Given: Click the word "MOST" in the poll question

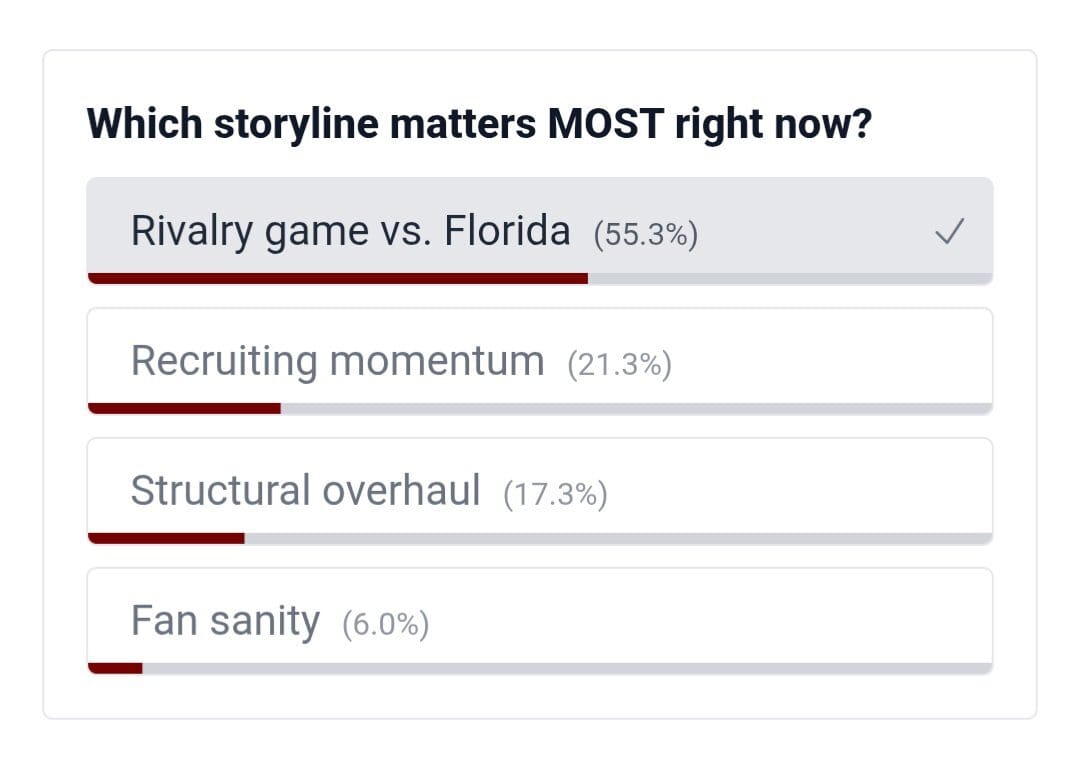Looking at the screenshot, I should click(x=606, y=124).
